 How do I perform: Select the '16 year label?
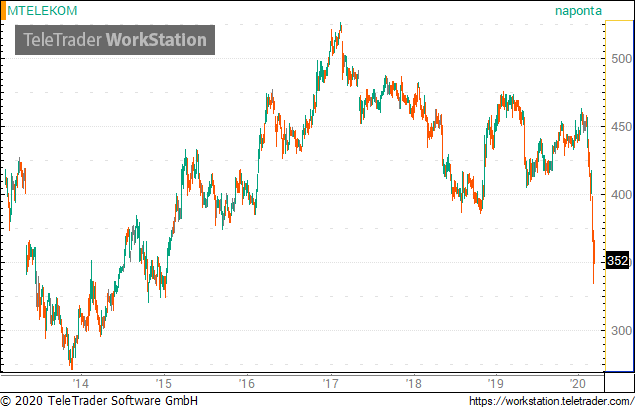[x=247, y=383]
